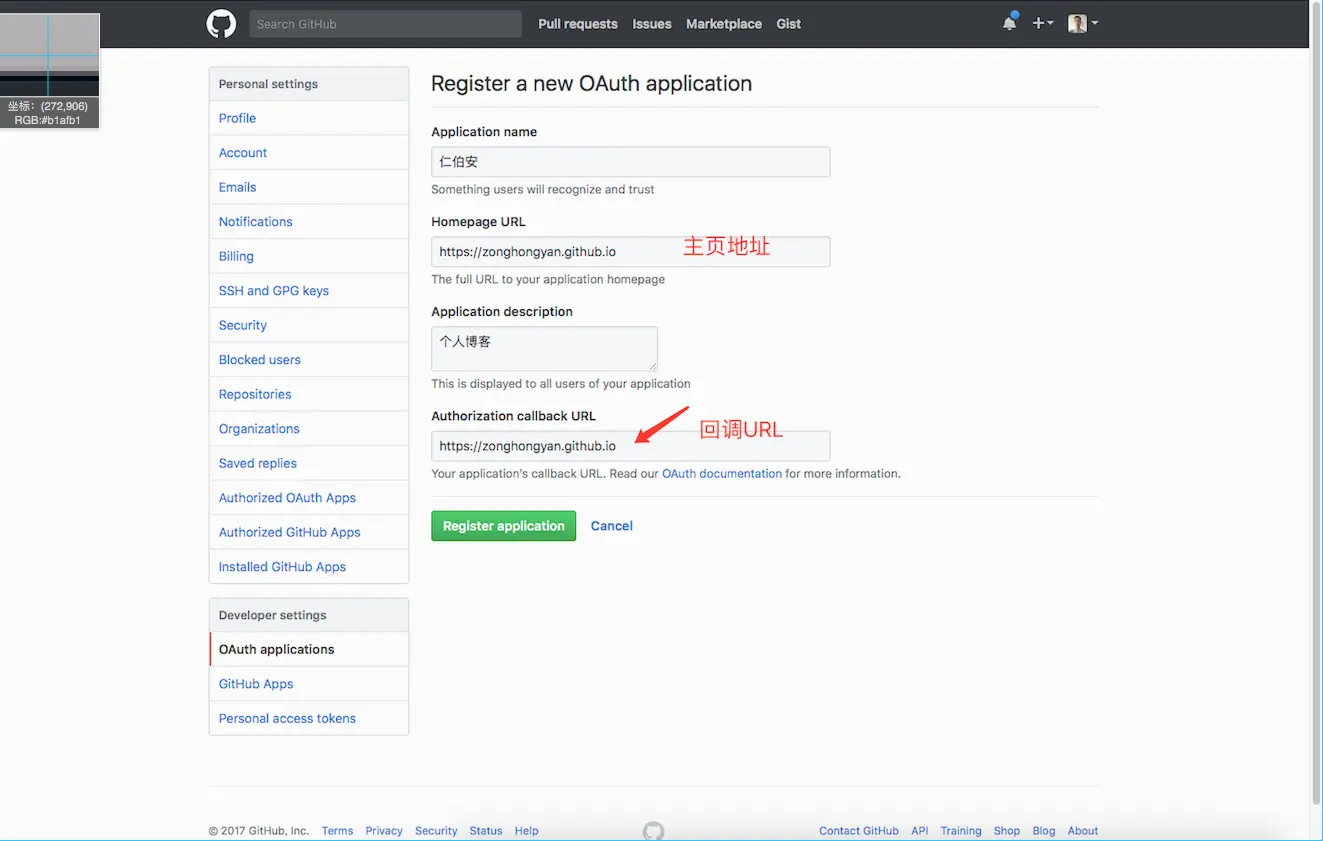The height and width of the screenshot is (841, 1323).
Task: Open Training footer link
Action: (x=961, y=831)
